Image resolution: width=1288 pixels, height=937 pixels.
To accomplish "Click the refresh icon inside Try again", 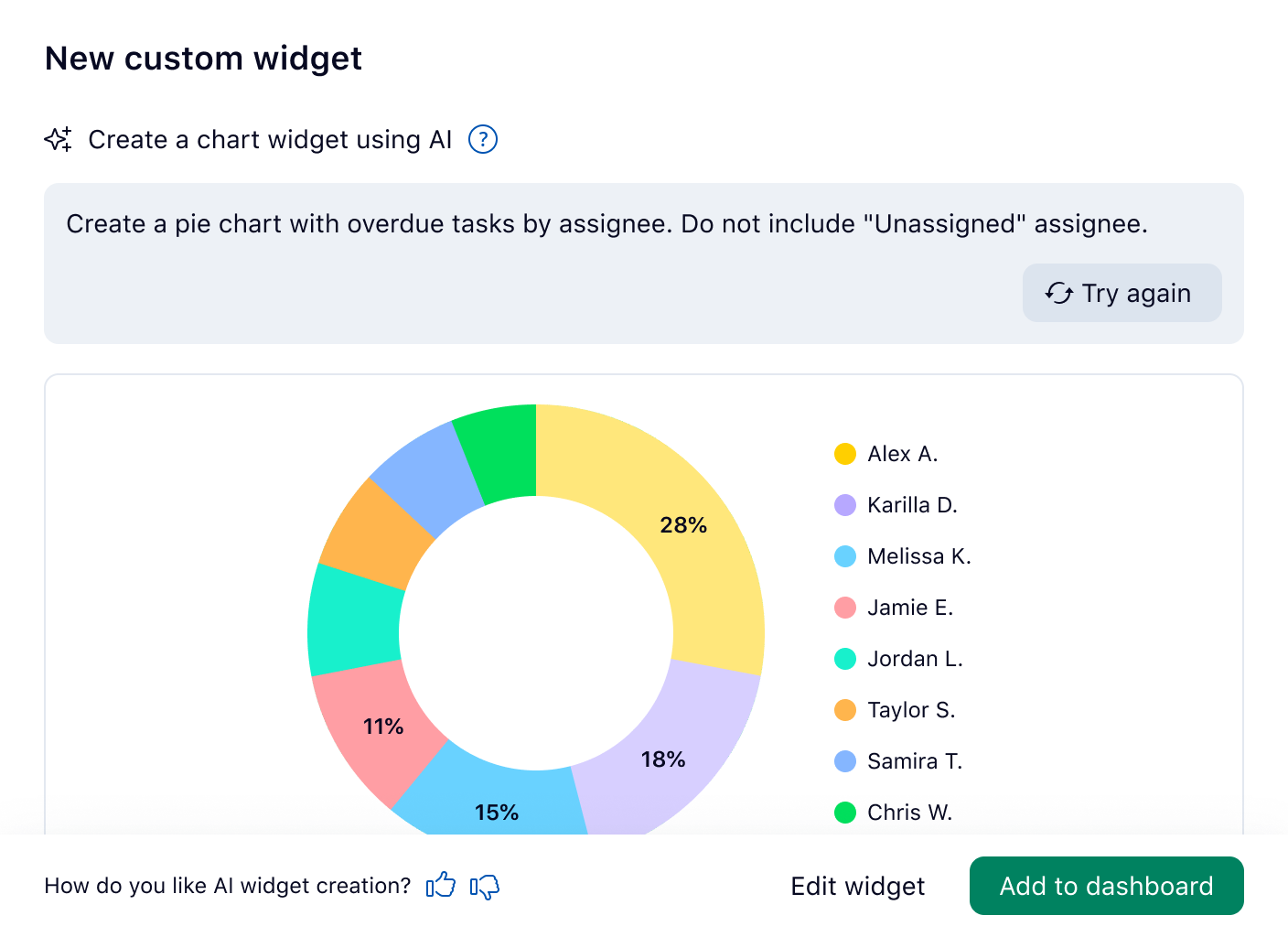I will pos(1058,293).
